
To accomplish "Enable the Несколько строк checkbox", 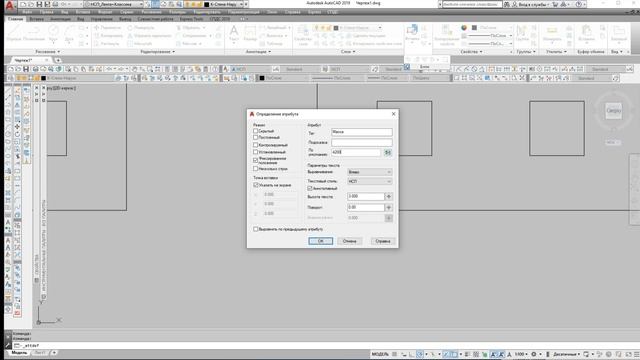I will point(256,169).
